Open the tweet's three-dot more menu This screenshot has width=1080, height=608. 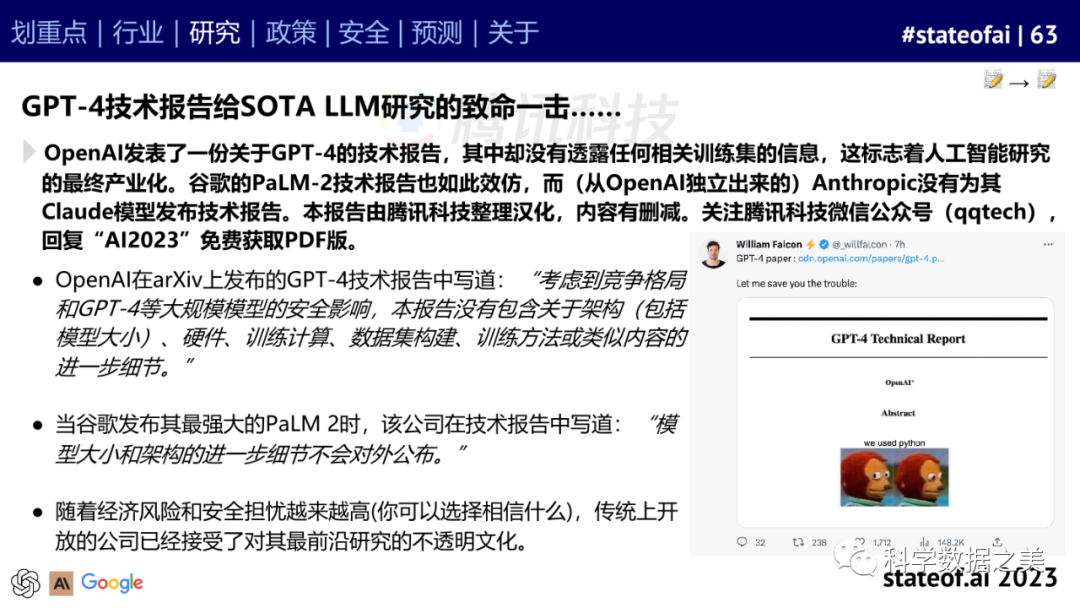(1046, 245)
